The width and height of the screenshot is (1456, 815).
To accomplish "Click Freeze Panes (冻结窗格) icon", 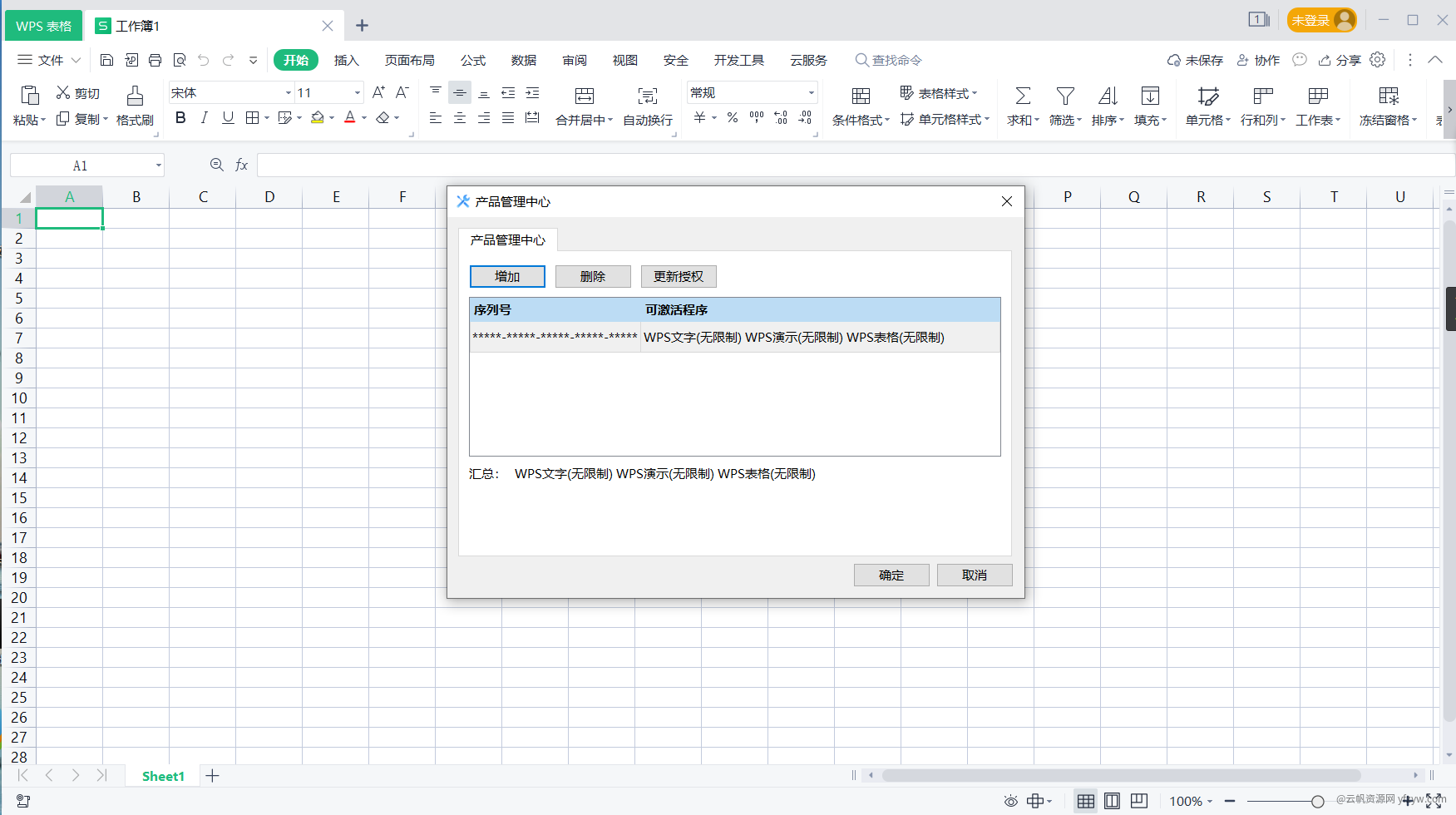I will [x=1389, y=96].
